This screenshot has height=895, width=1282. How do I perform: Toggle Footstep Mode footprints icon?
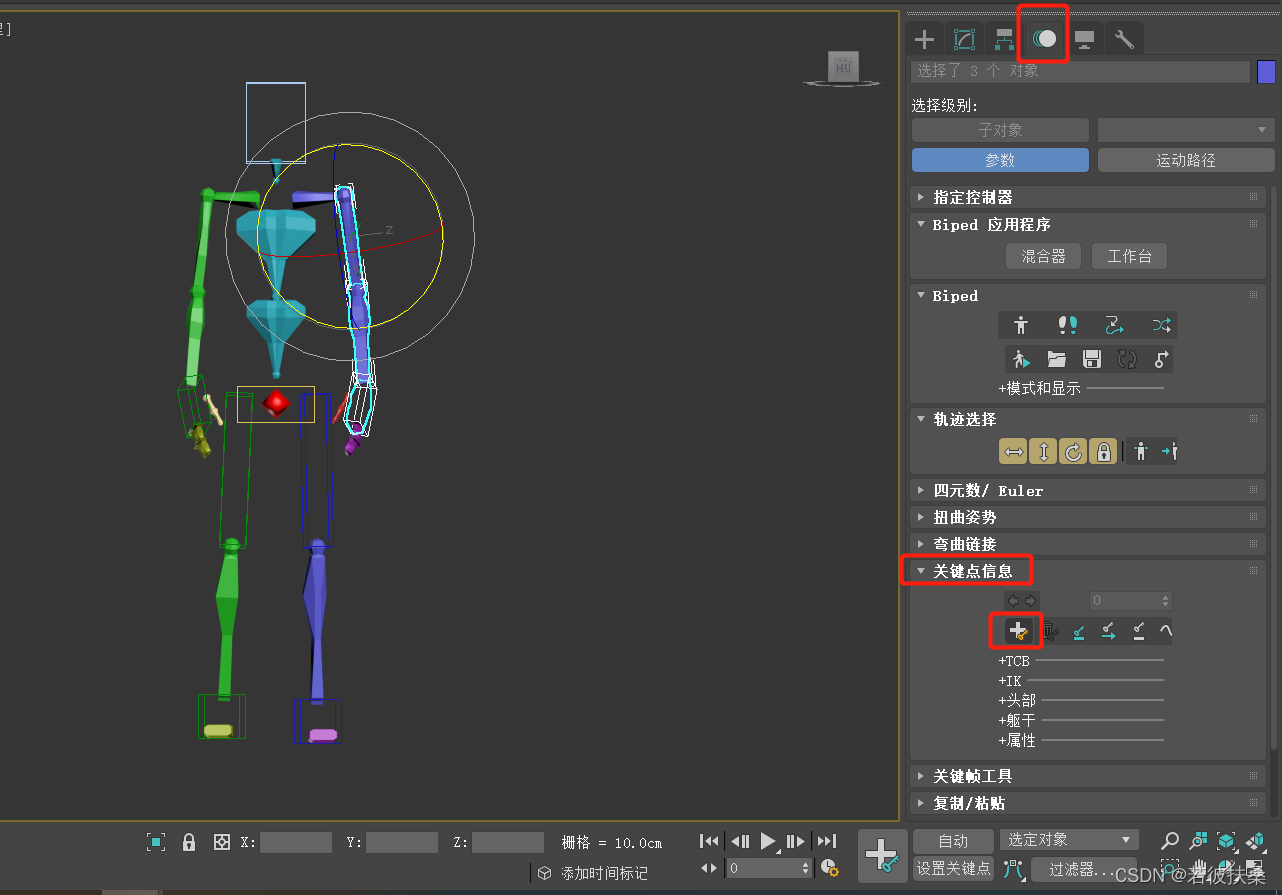click(1067, 325)
